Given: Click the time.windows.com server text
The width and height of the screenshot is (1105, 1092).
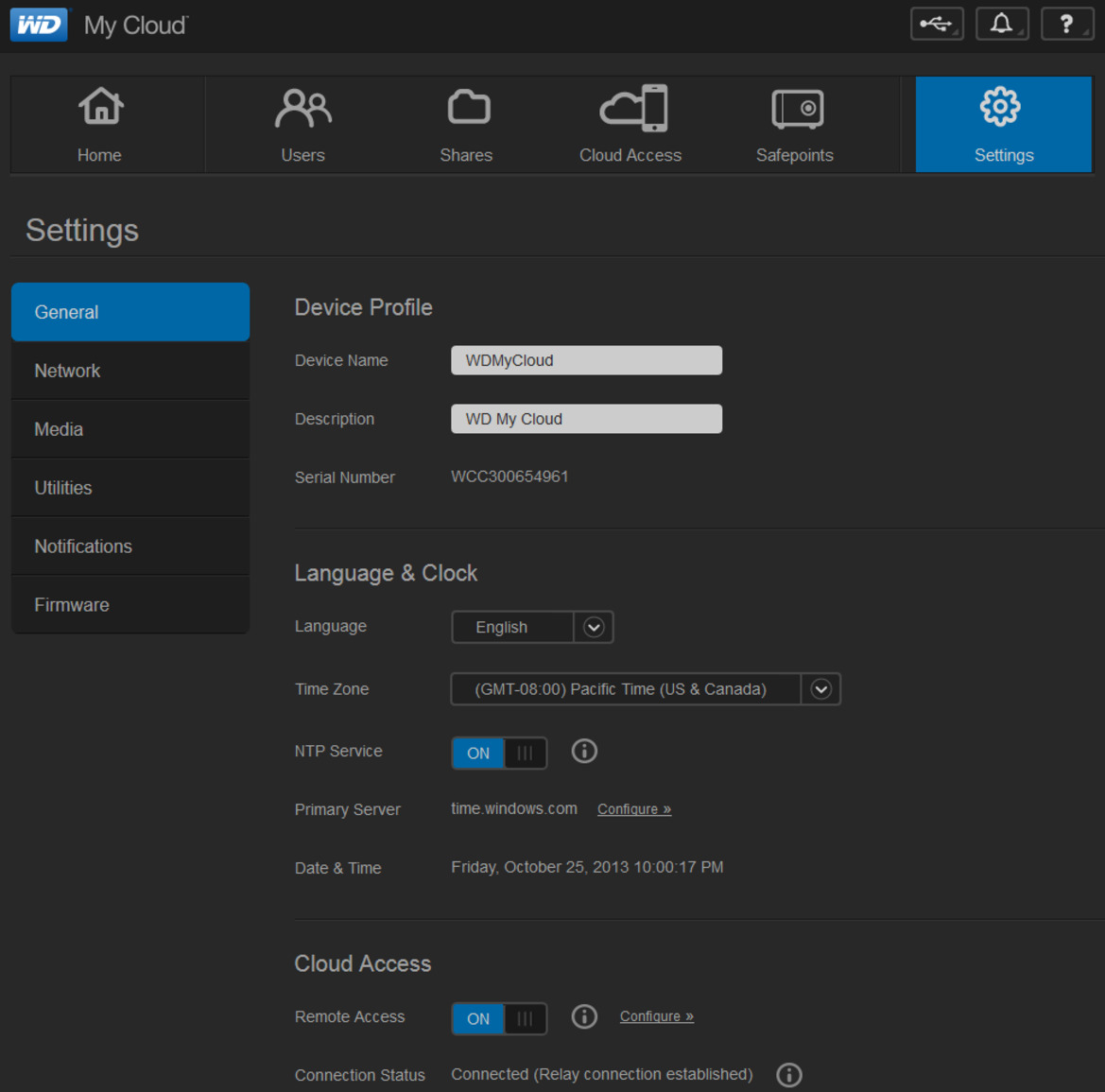Looking at the screenshot, I should pyautogui.click(x=513, y=808).
